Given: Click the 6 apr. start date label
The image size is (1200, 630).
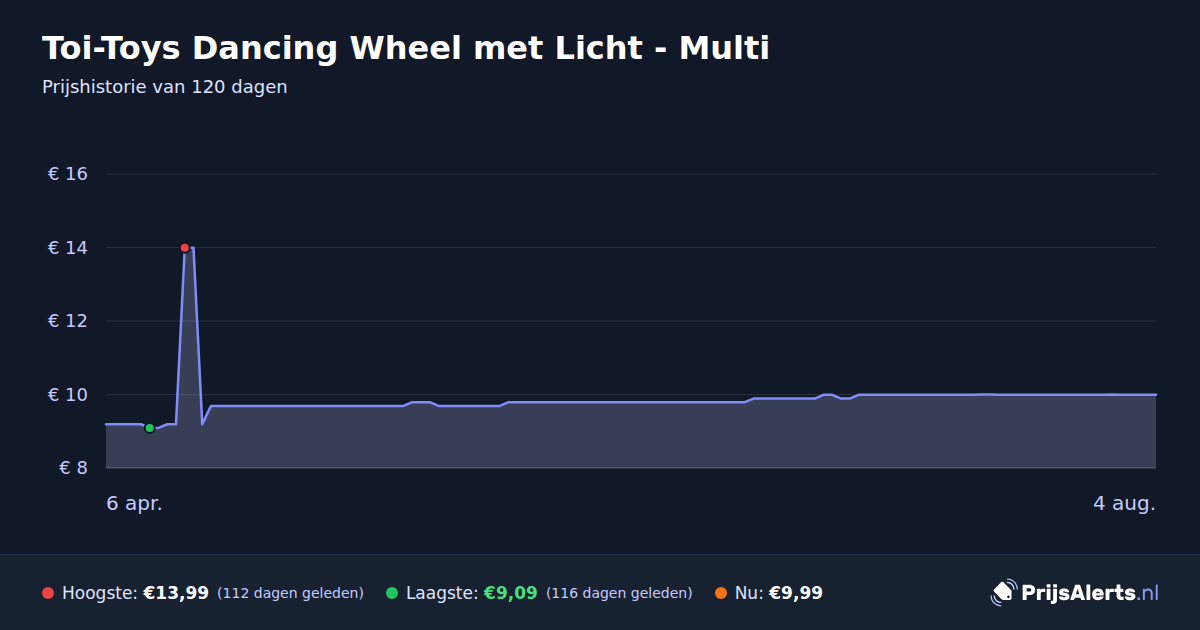Looking at the screenshot, I should click(134, 504).
